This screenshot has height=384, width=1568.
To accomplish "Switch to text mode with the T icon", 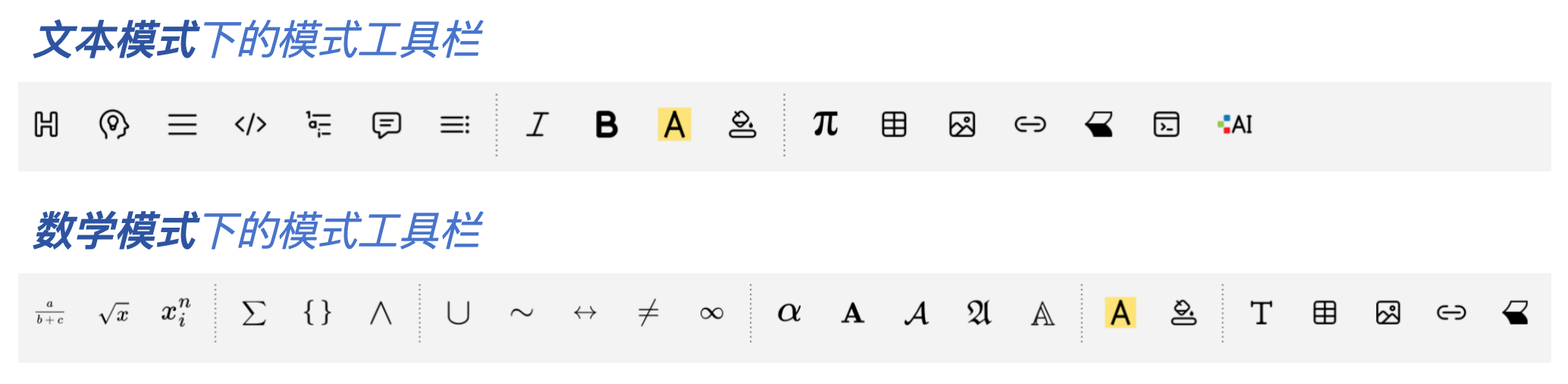I will 1261,313.
